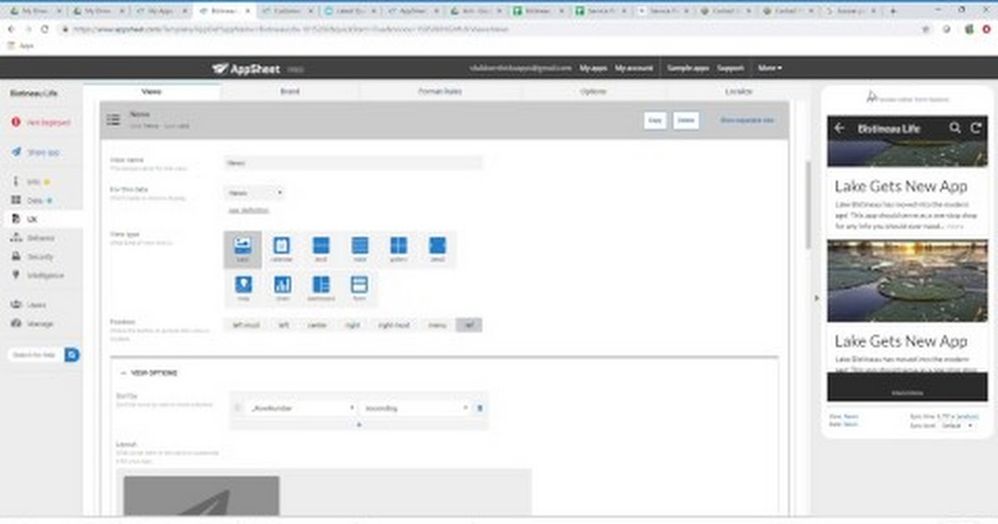Click the search icon in app preview

click(955, 128)
